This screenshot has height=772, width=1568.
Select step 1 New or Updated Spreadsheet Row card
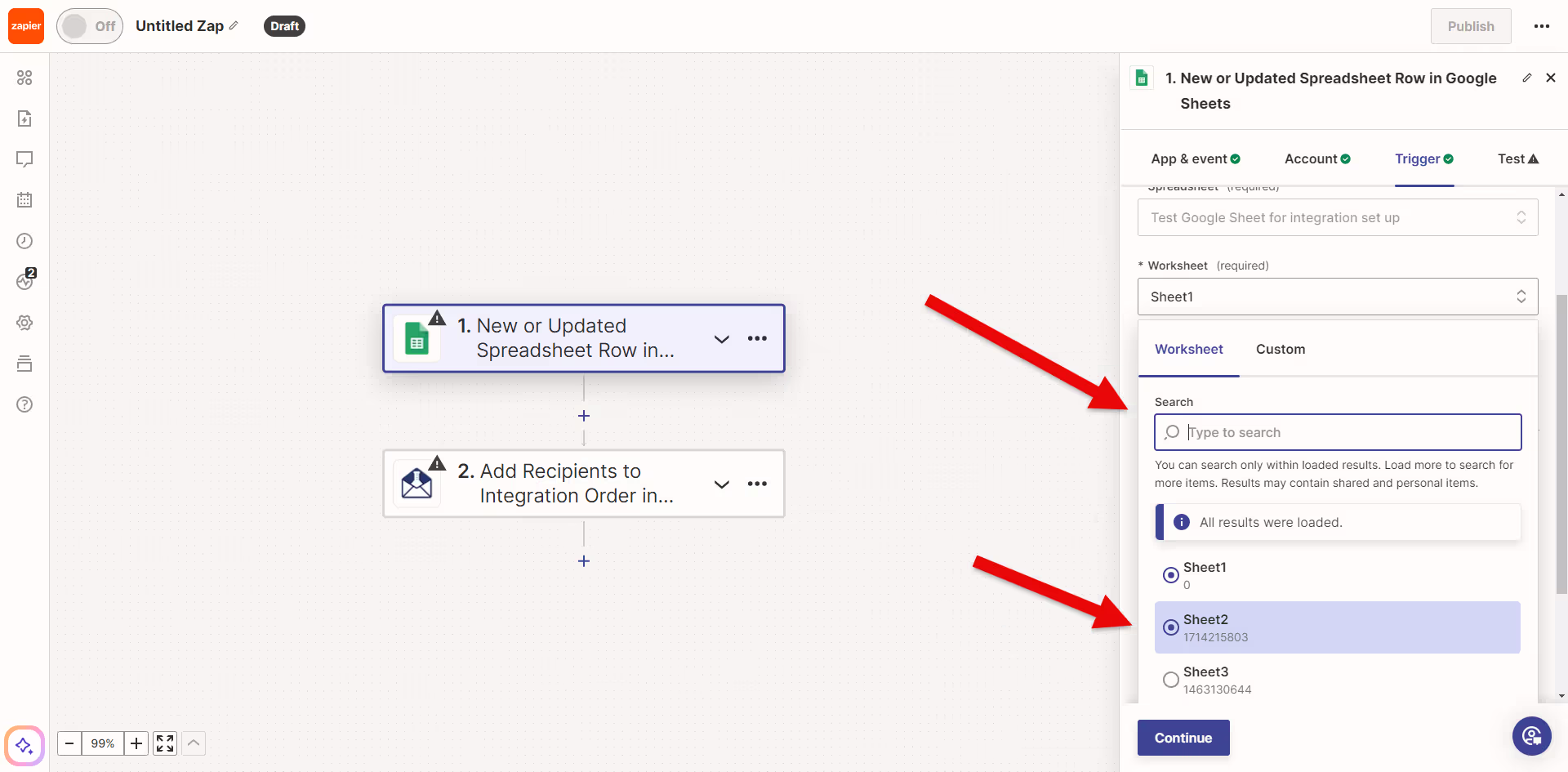(x=584, y=338)
